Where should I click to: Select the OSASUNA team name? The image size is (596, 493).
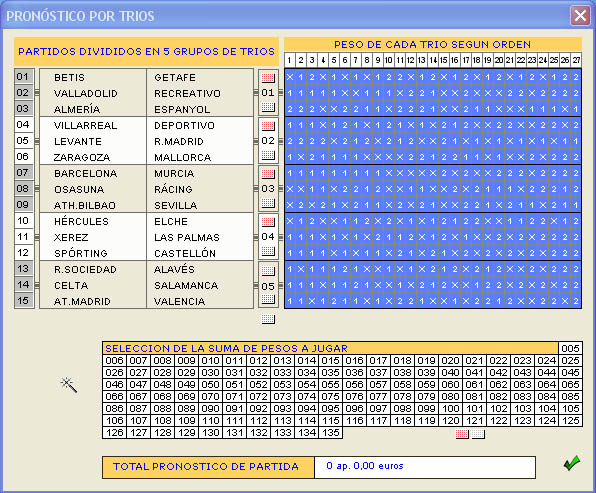79,189
